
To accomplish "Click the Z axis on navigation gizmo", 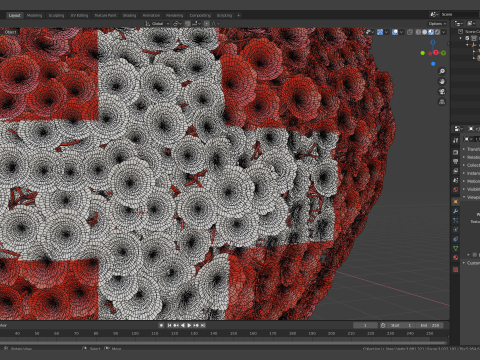I will (433, 42).
